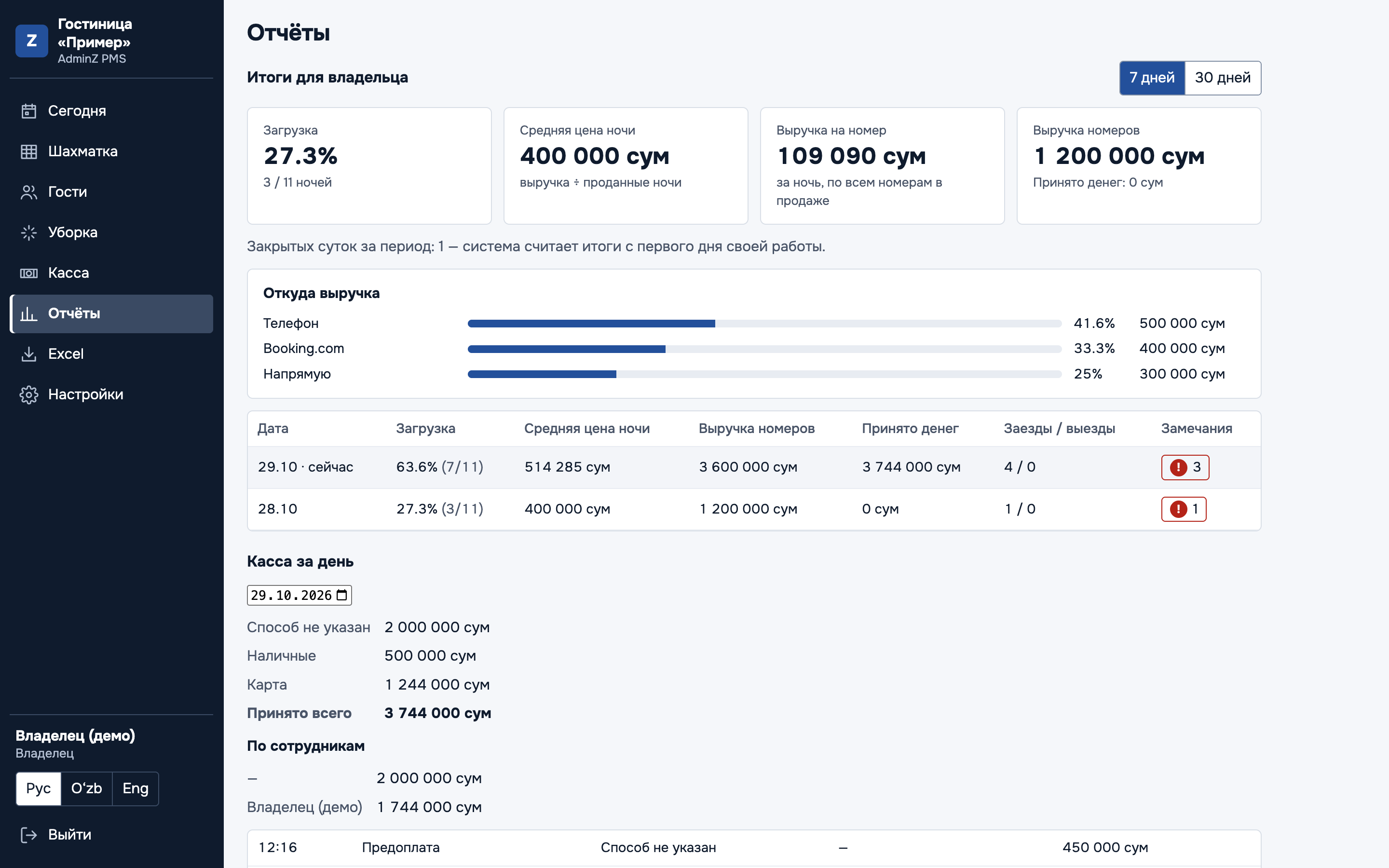Click the Настройки gear icon
The height and width of the screenshot is (868, 1389).
tap(29, 394)
